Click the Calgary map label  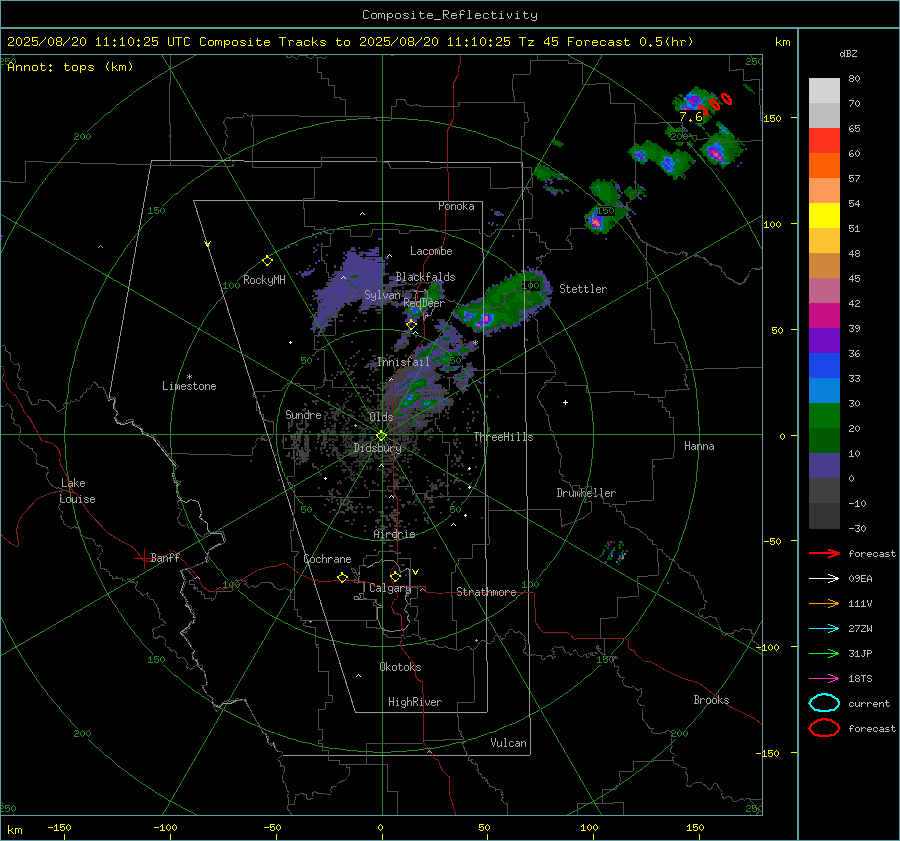tap(390, 588)
